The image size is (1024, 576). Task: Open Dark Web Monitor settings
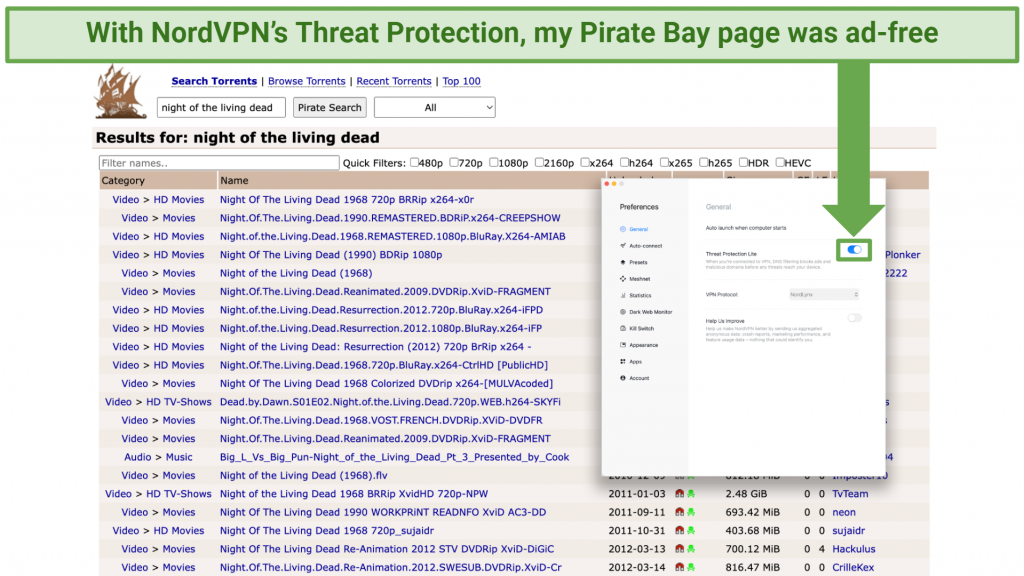[x=650, y=312]
